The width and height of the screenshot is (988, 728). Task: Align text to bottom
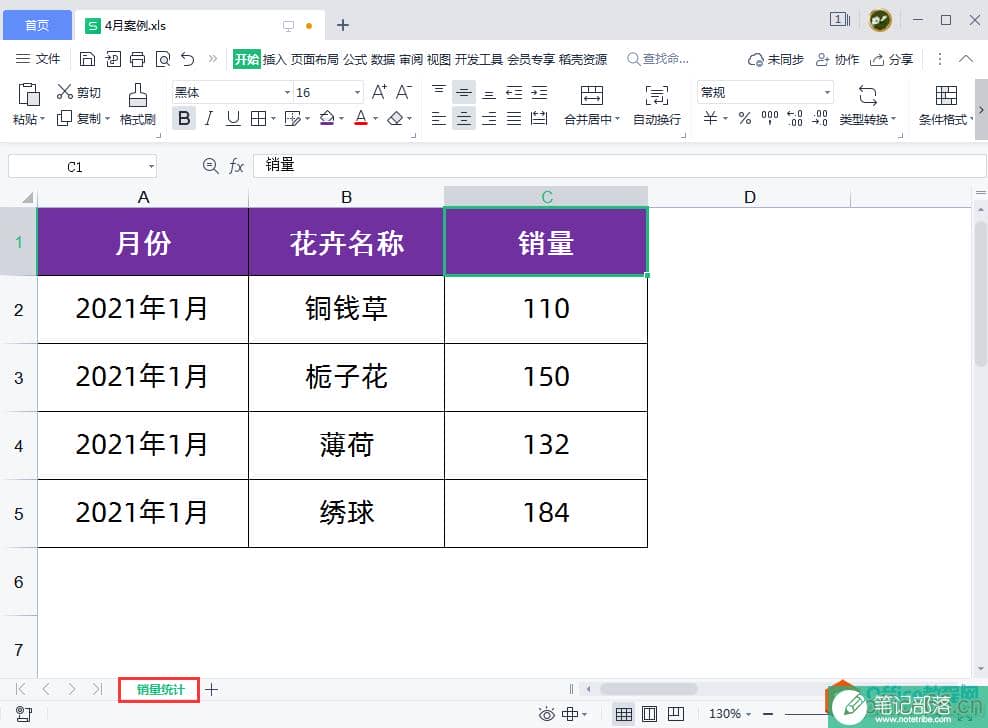pos(489,93)
